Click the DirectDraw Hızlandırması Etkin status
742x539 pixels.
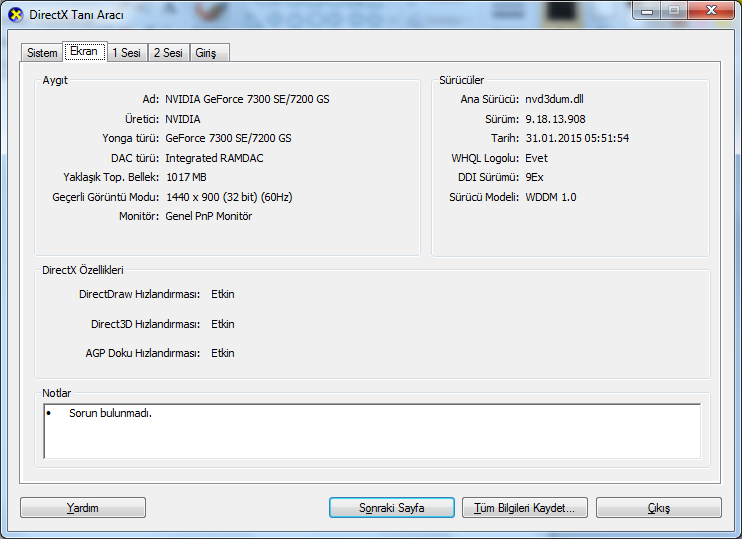[x=223, y=294]
